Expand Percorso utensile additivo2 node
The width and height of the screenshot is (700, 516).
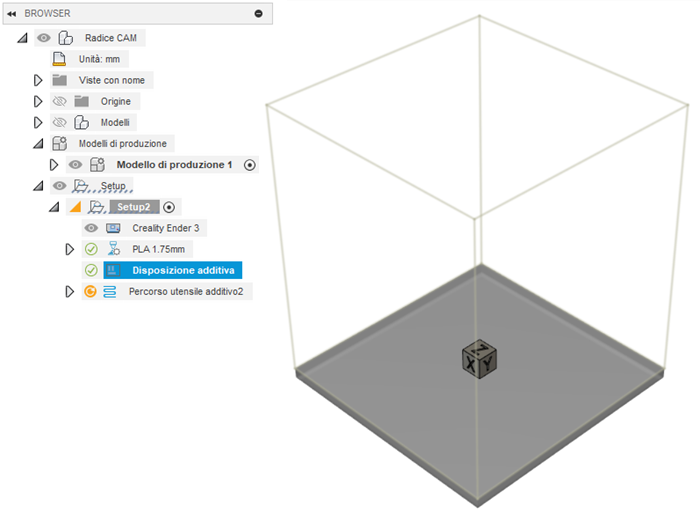point(70,291)
